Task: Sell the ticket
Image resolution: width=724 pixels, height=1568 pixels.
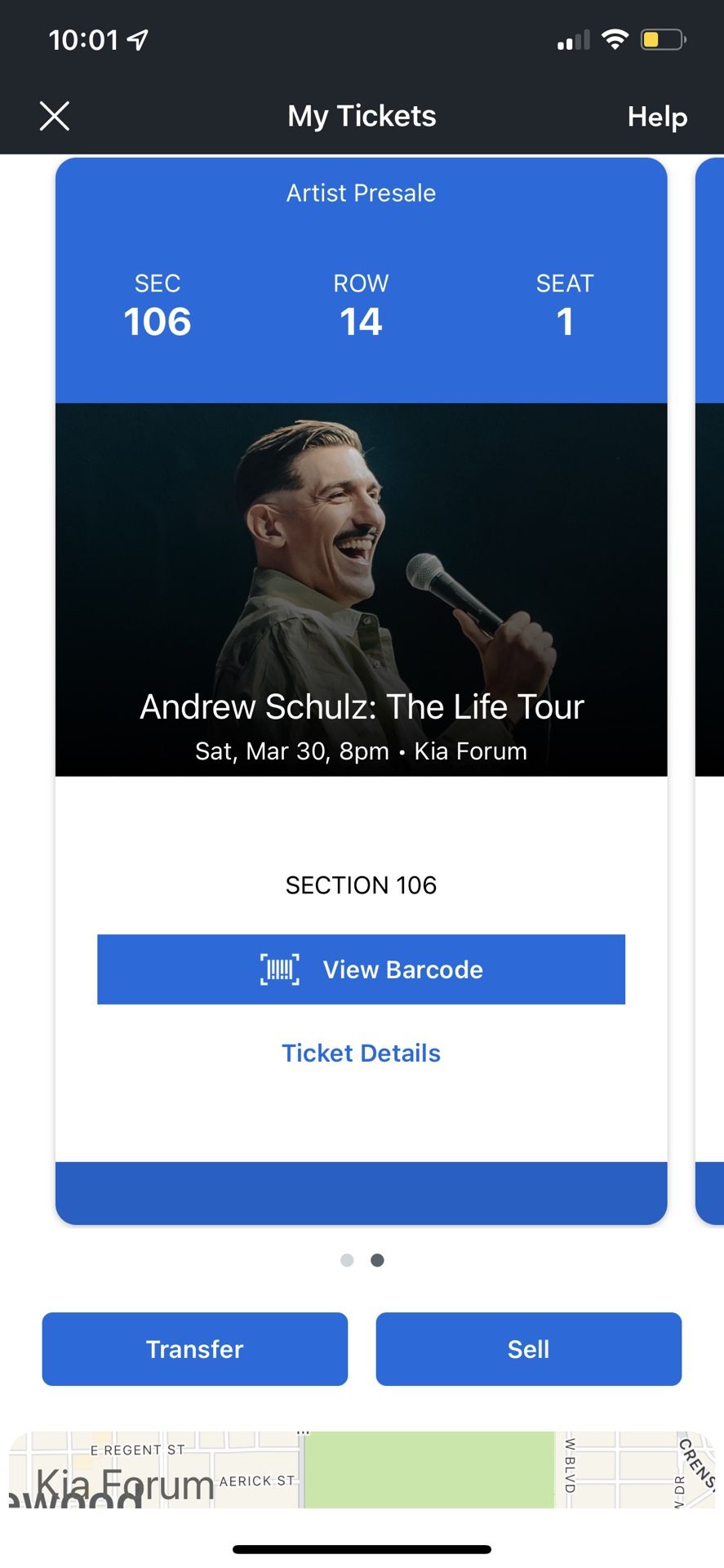Action: pyautogui.click(x=528, y=1349)
